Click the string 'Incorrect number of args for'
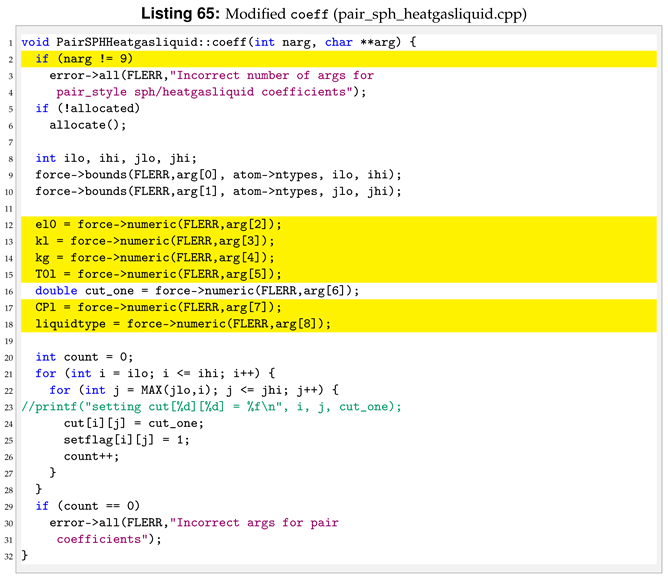Viewport: 668px width, 580px height. point(275,75)
